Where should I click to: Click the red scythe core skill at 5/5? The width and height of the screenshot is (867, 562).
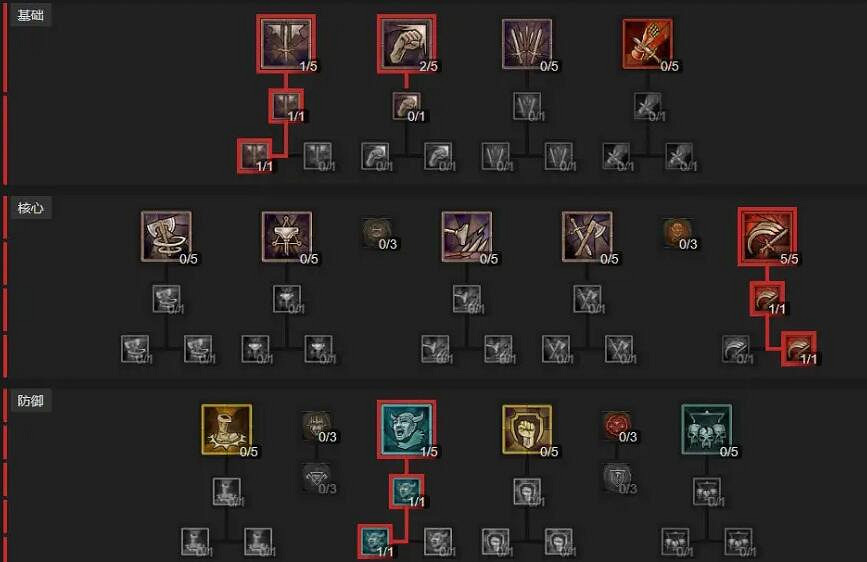click(x=767, y=237)
